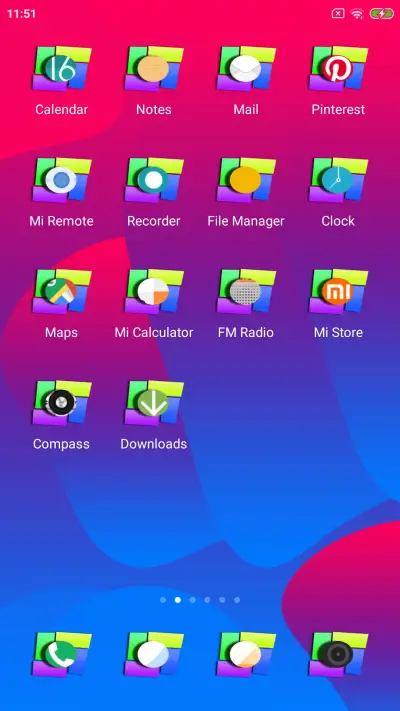Open the Clock app
Screen dimensions: 400x711
338,180
